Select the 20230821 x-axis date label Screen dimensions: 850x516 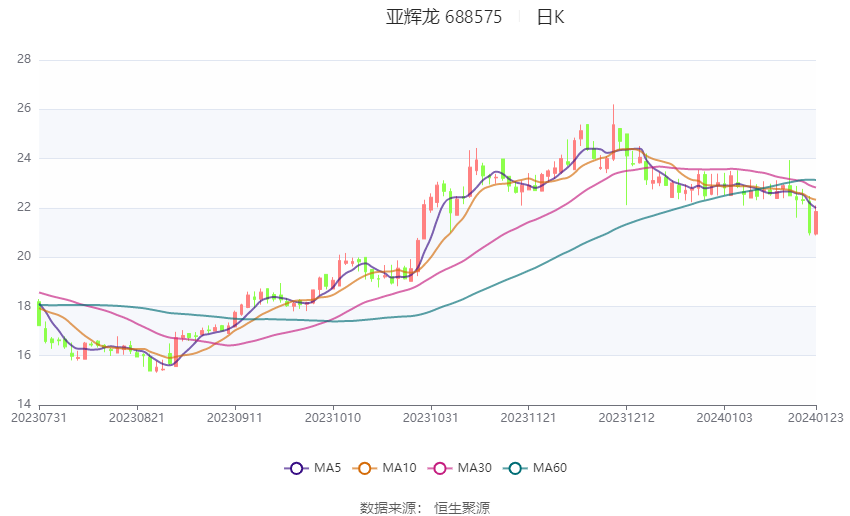click(x=137, y=418)
